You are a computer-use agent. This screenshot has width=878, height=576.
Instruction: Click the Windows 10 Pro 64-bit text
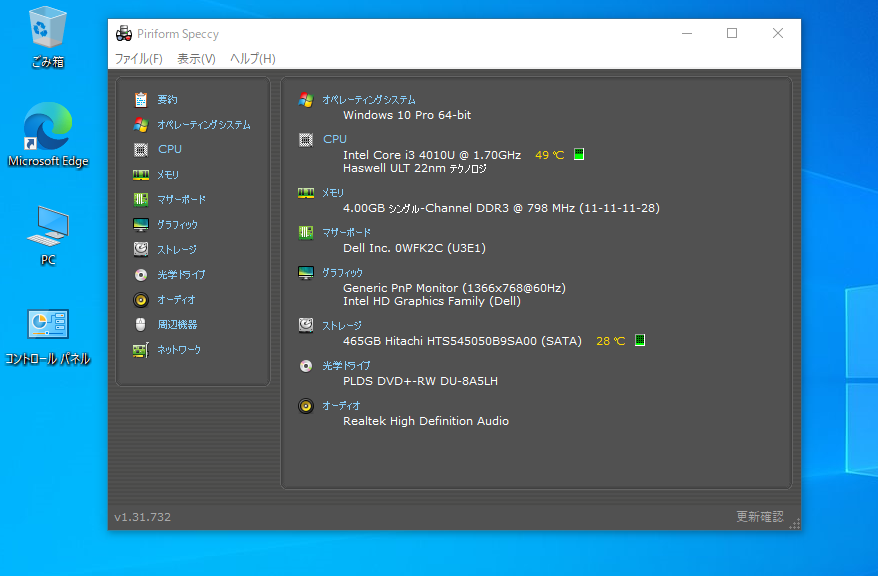click(407, 115)
